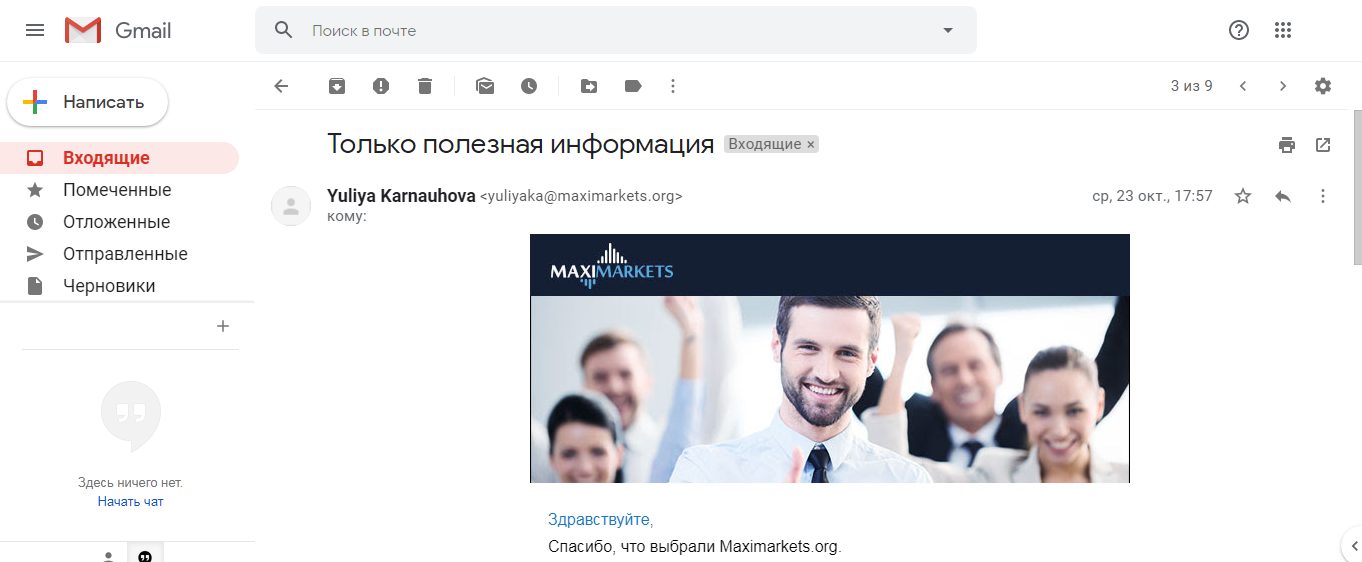Toggle the main menu hamburger button
1362x562 pixels.
[x=35, y=30]
